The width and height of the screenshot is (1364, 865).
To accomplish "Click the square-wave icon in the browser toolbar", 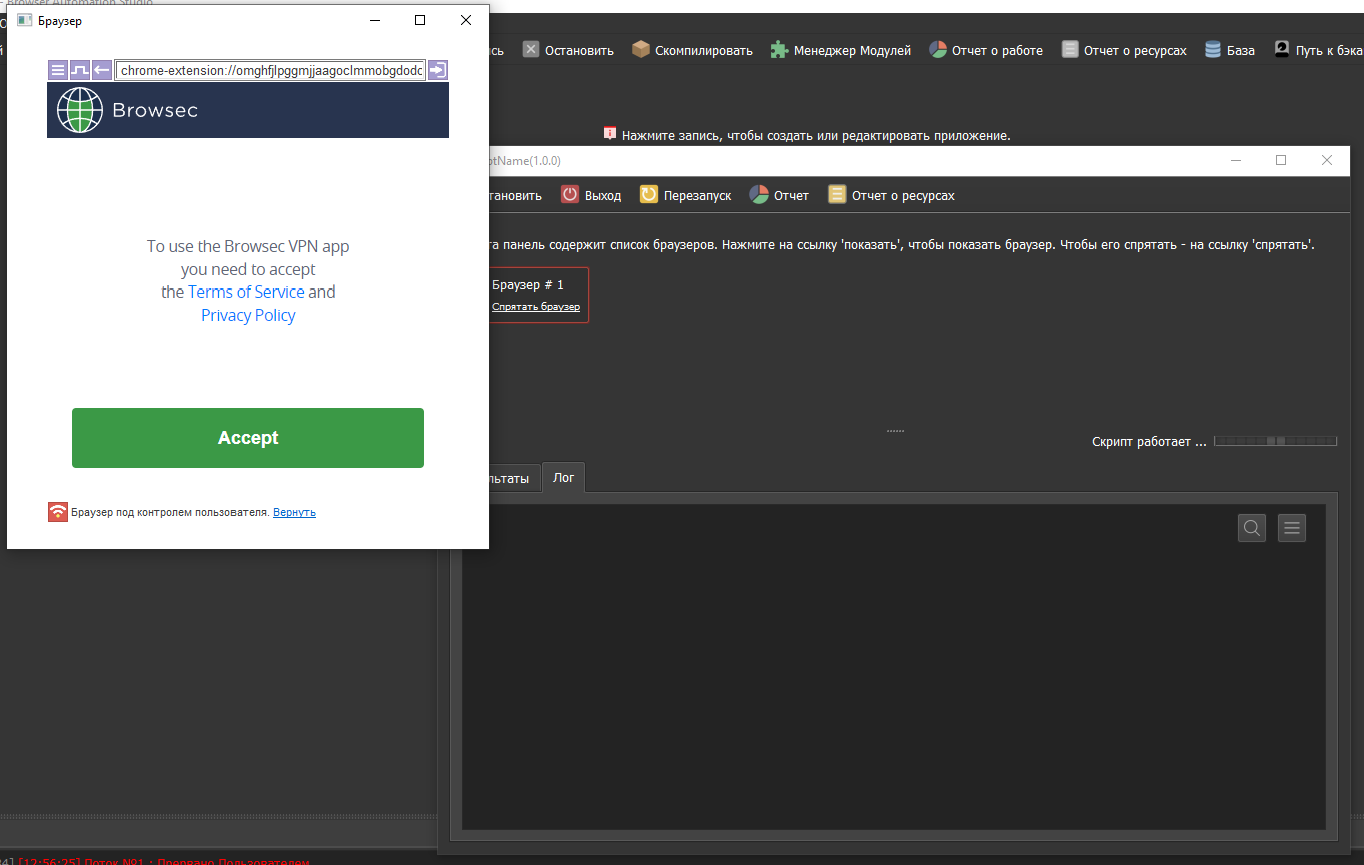I will tap(79, 70).
